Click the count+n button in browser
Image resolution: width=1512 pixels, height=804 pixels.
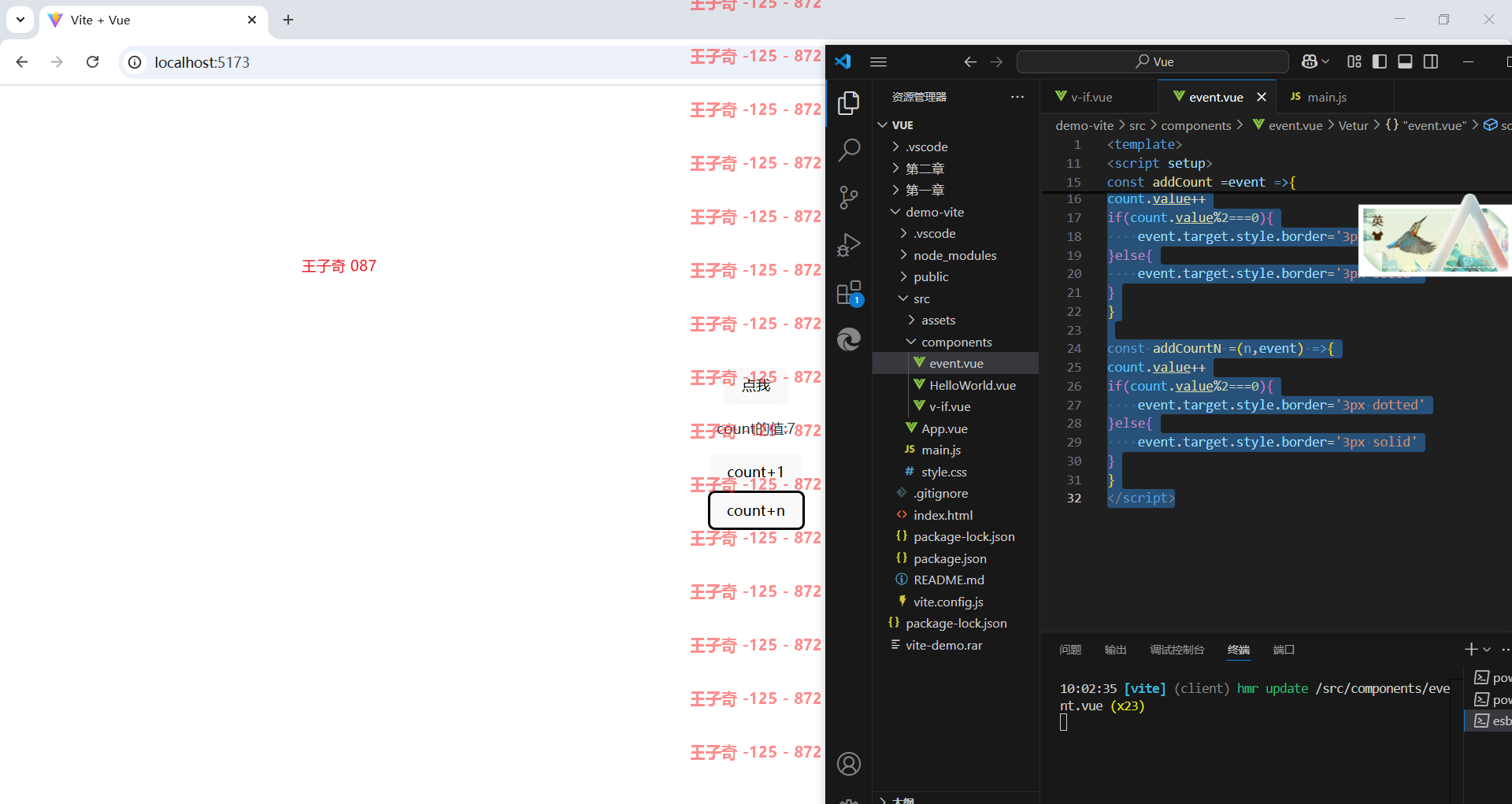[756, 510]
